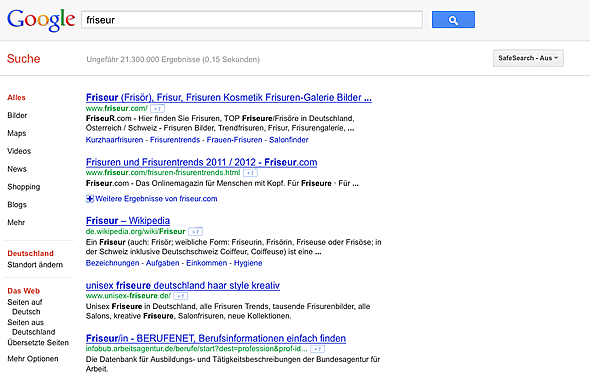
Task: Click green URL www.friseur.com/
Action: pyautogui.click(x=117, y=108)
